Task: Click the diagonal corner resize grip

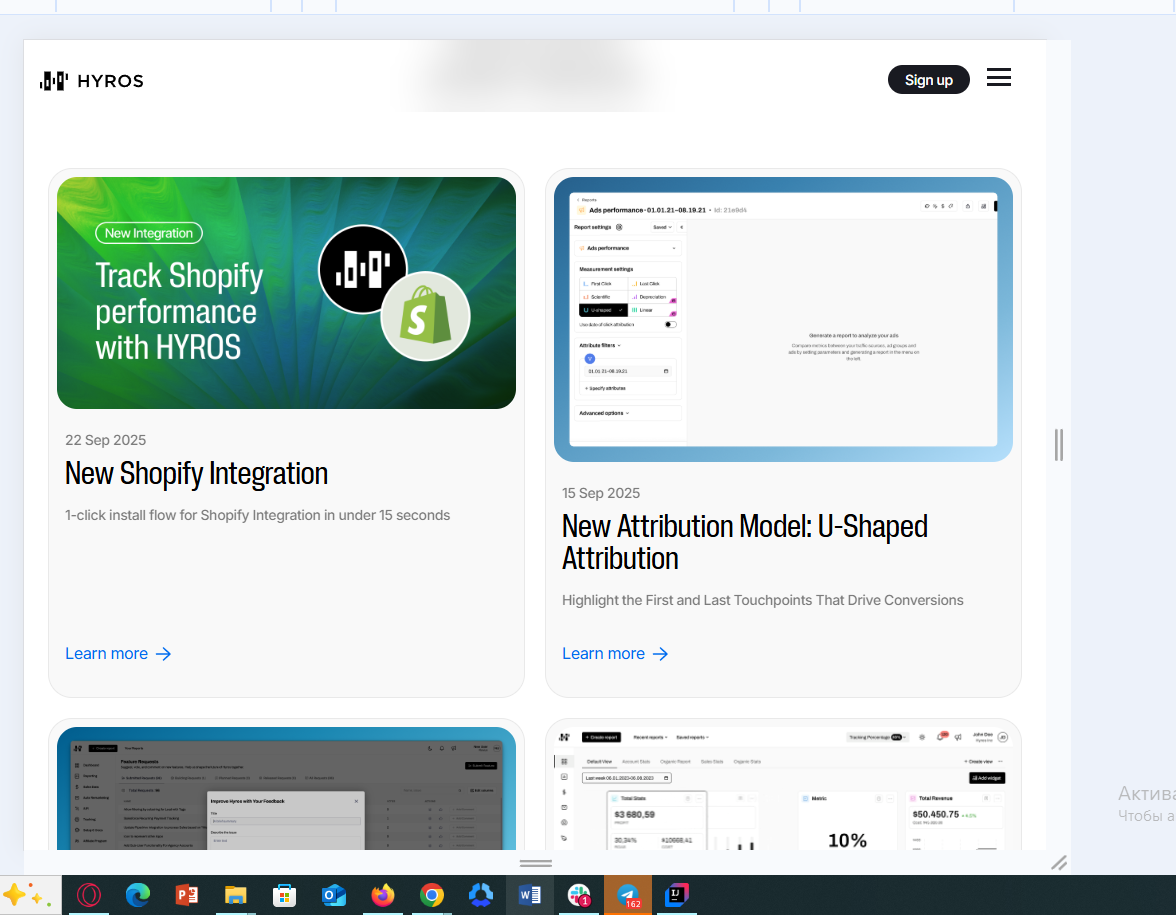Action: tap(1059, 862)
